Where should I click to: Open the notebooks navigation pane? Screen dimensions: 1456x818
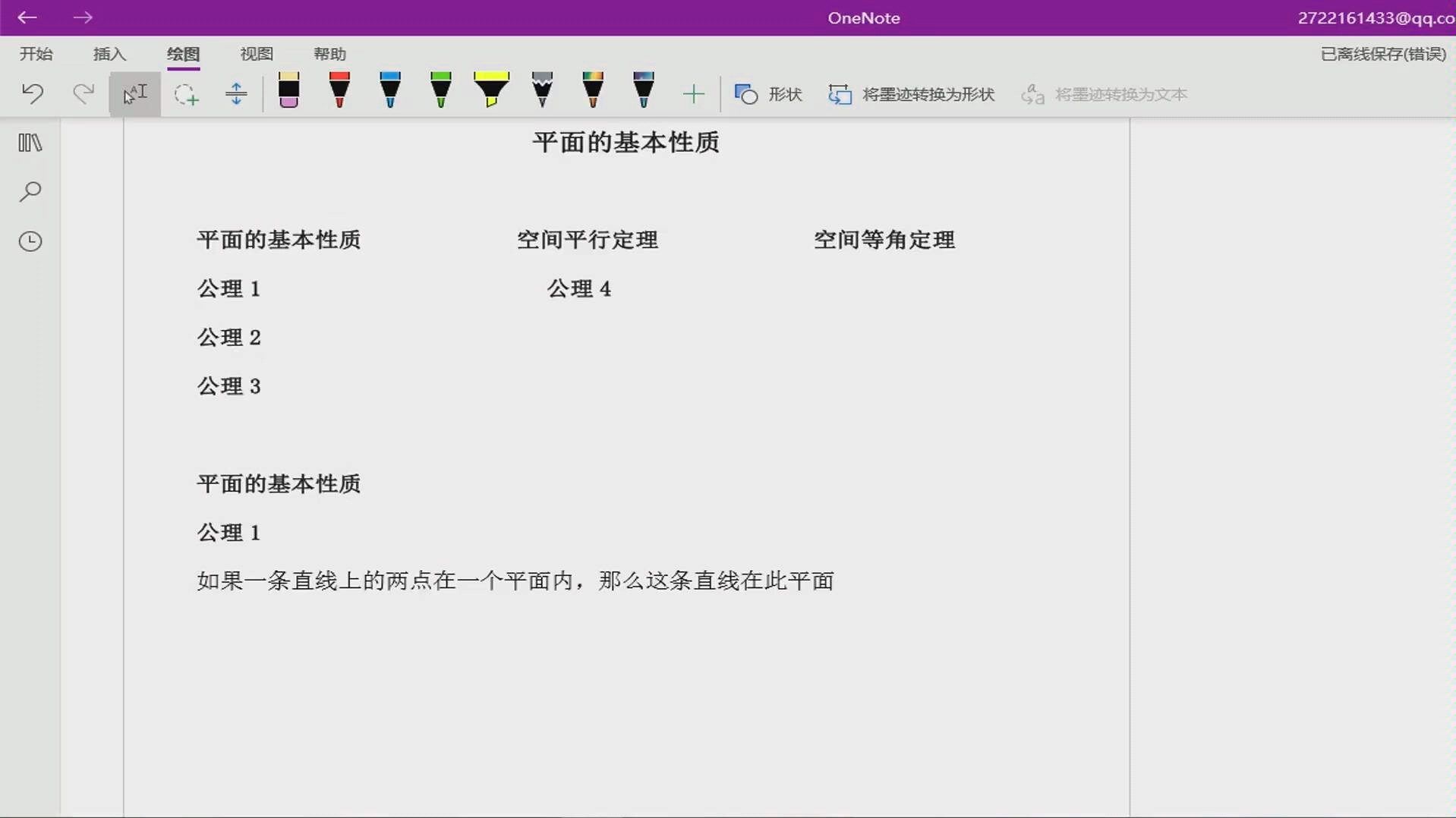[30, 143]
